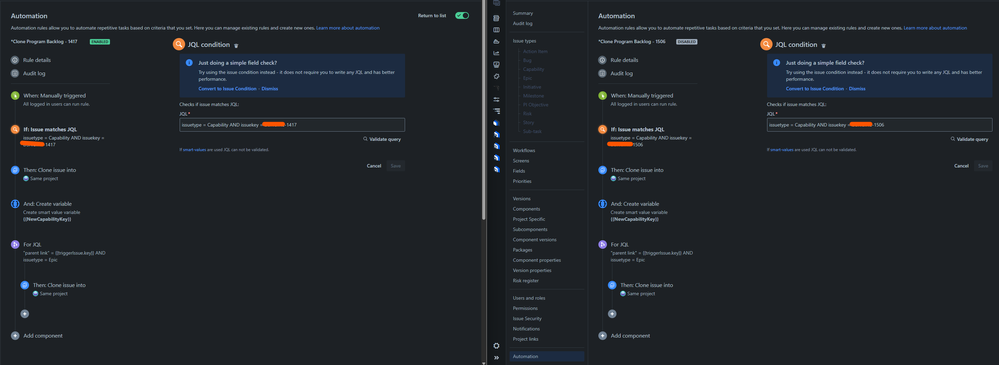Expand the sidebar with the double-chevron icon
Viewport: 999px width, 365px height.
[x=496, y=358]
